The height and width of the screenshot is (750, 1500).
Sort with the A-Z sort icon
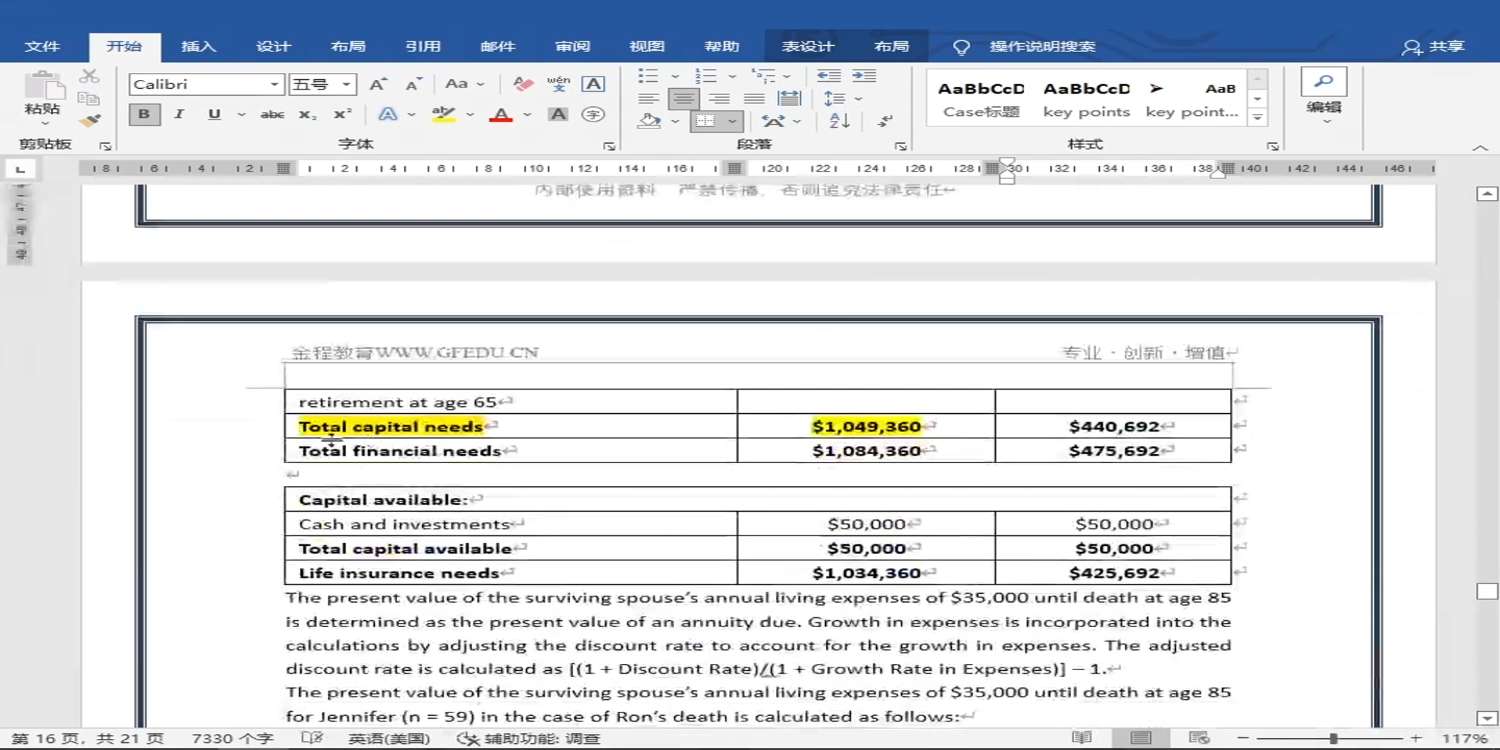pyautogui.click(x=840, y=121)
